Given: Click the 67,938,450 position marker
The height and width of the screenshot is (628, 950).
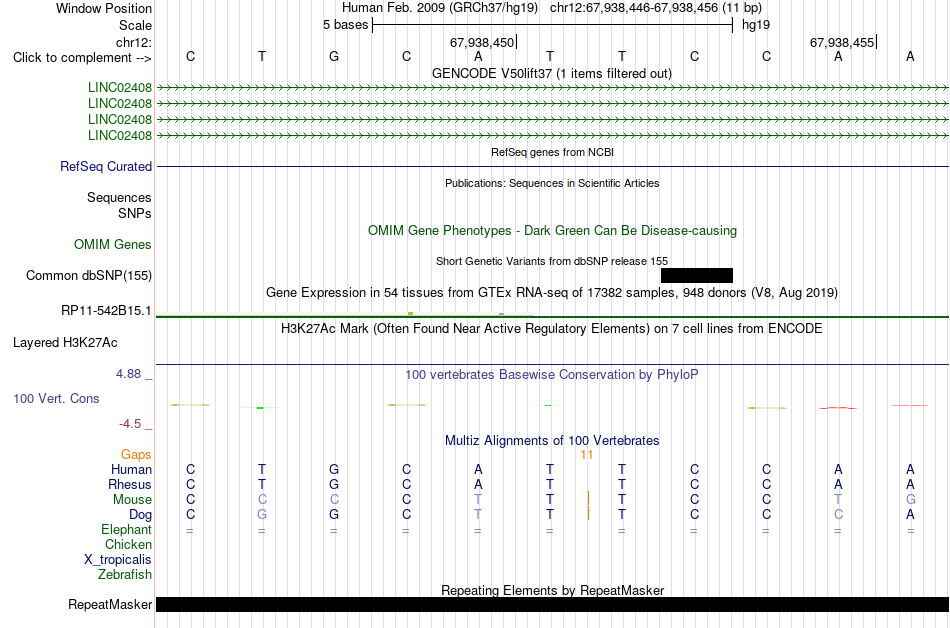Looking at the screenshot, I should coord(482,42).
